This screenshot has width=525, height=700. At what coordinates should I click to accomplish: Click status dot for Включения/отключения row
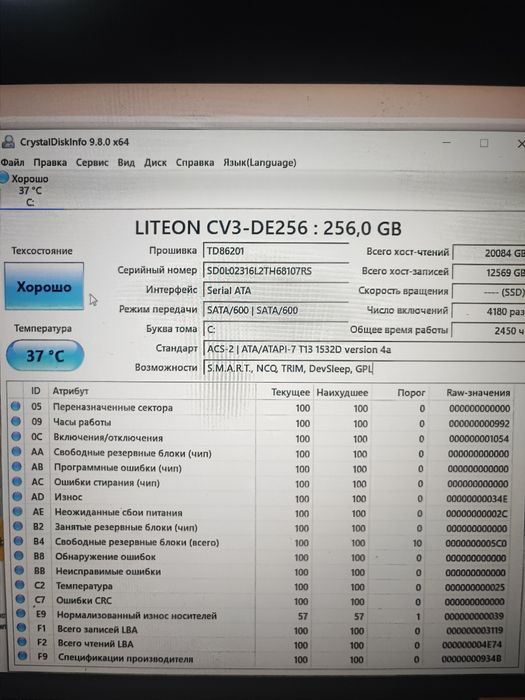[16, 436]
